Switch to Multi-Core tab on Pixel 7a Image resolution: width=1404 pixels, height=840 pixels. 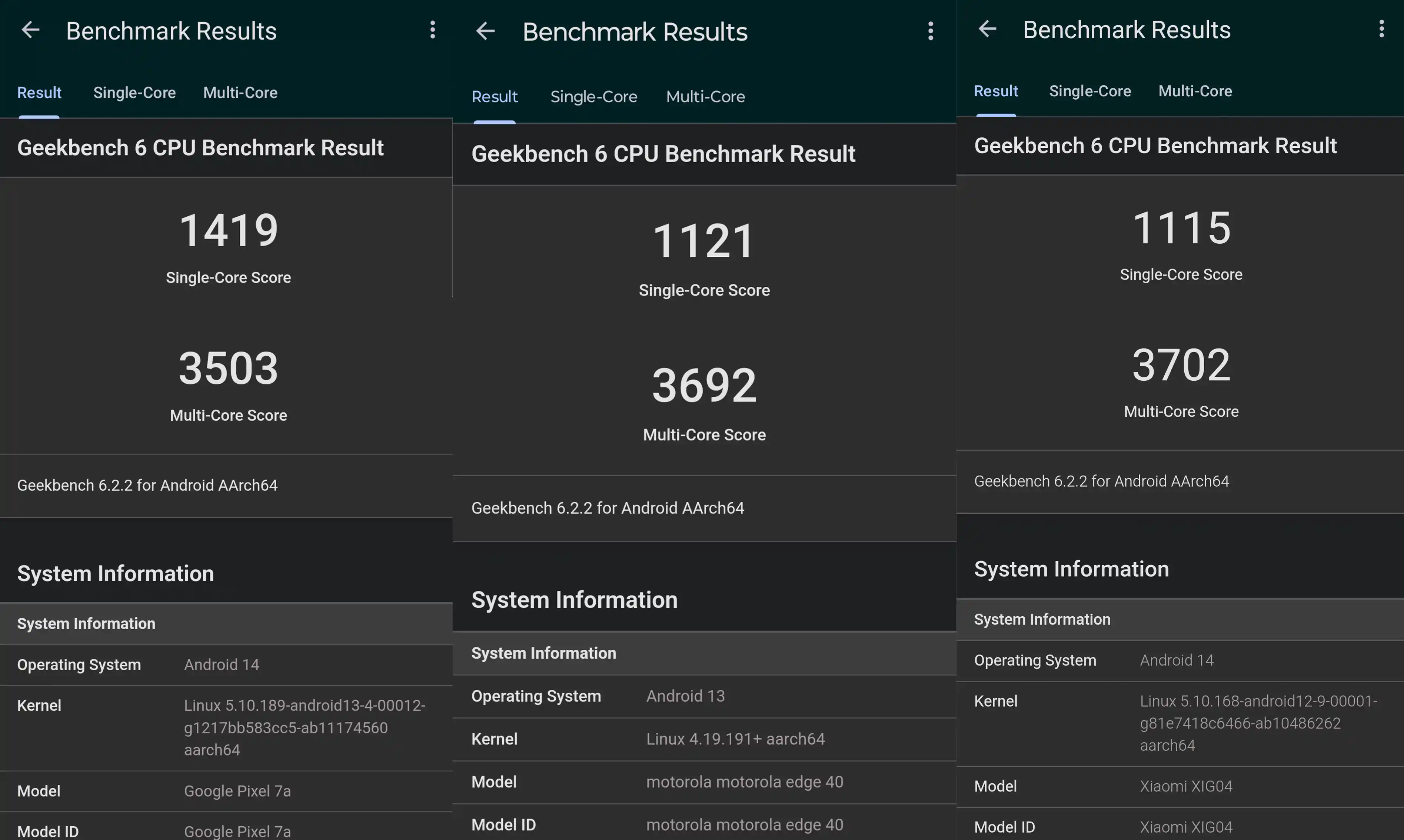240,92
